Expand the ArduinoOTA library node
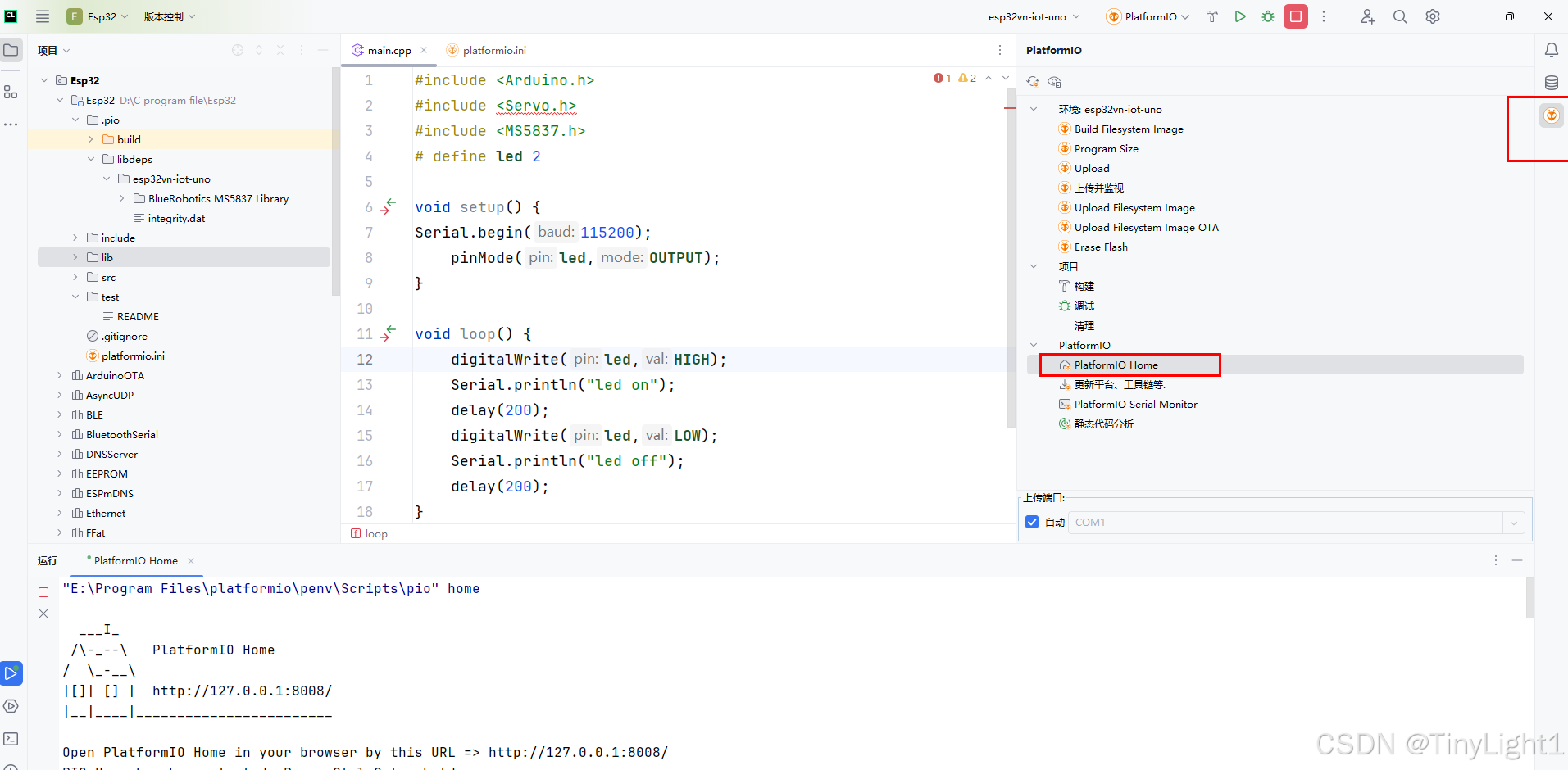The width and height of the screenshot is (1568, 770). (x=60, y=375)
